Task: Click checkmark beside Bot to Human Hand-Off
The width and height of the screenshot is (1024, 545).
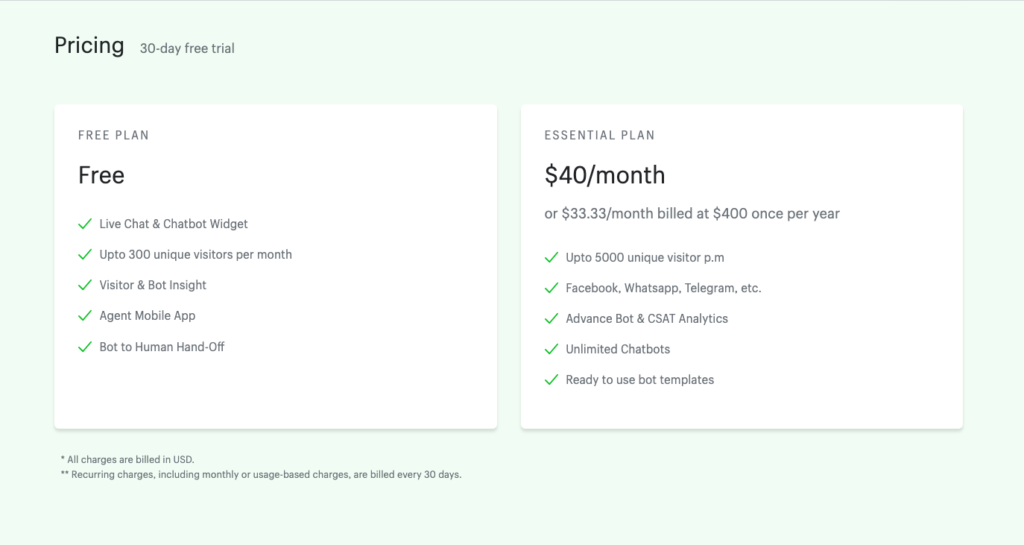Action: tap(85, 347)
